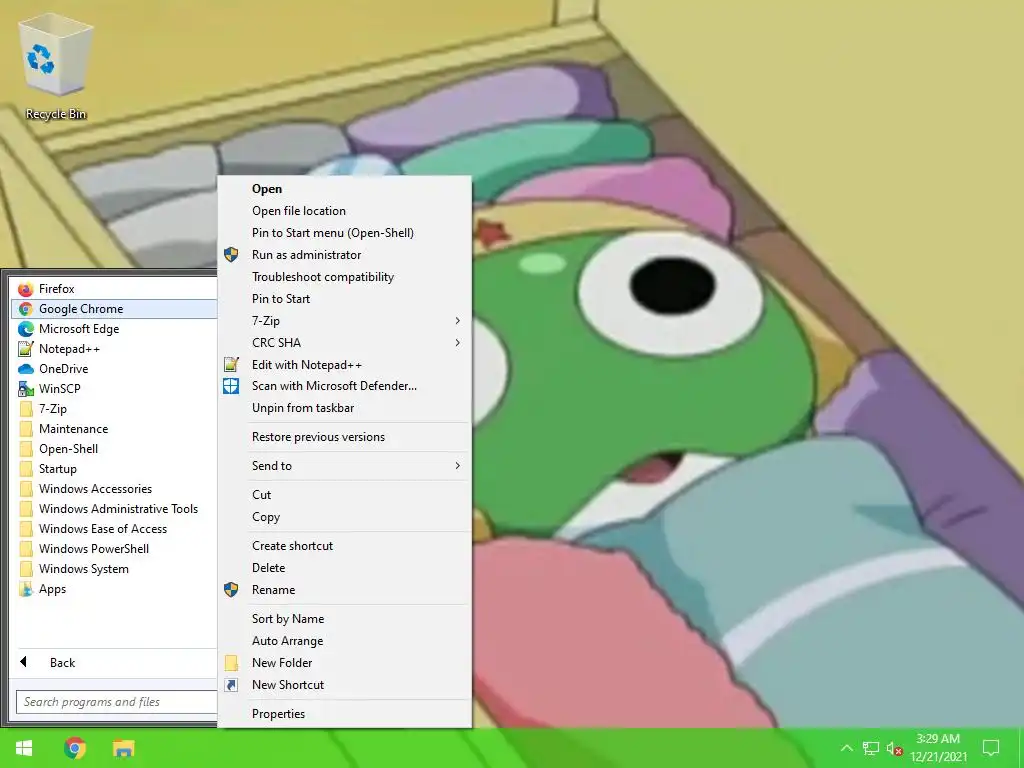Click the Apps icon in programs list
Viewport: 1024px width, 768px height.
25,589
